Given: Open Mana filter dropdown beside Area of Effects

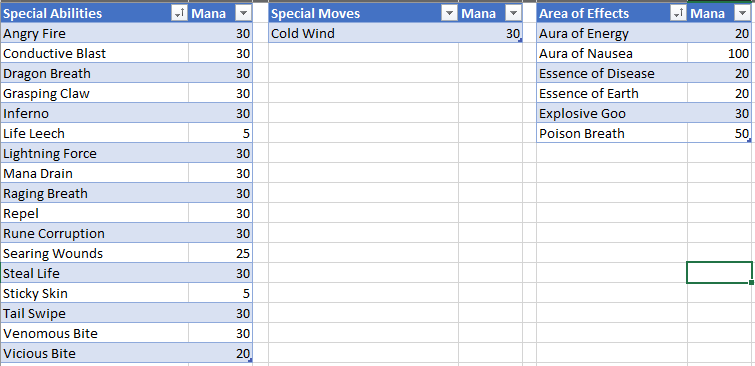Looking at the screenshot, I should (x=742, y=13).
